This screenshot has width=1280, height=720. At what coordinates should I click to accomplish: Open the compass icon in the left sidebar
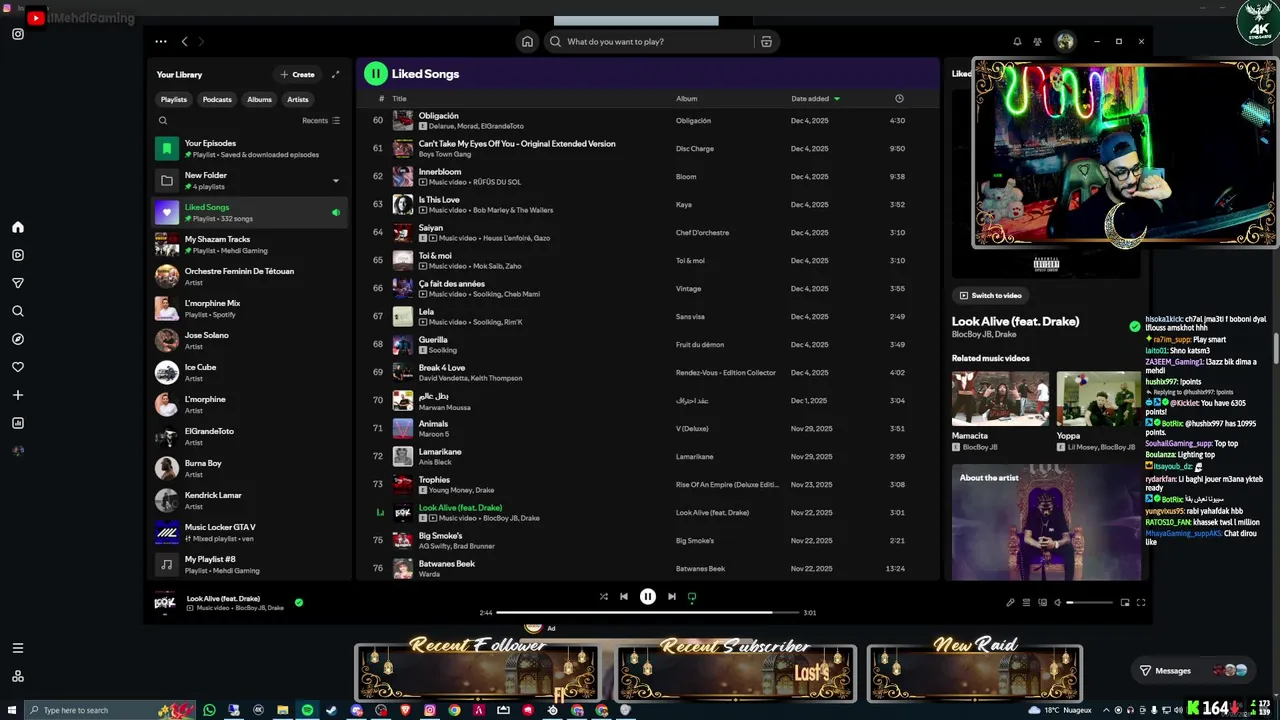18,339
